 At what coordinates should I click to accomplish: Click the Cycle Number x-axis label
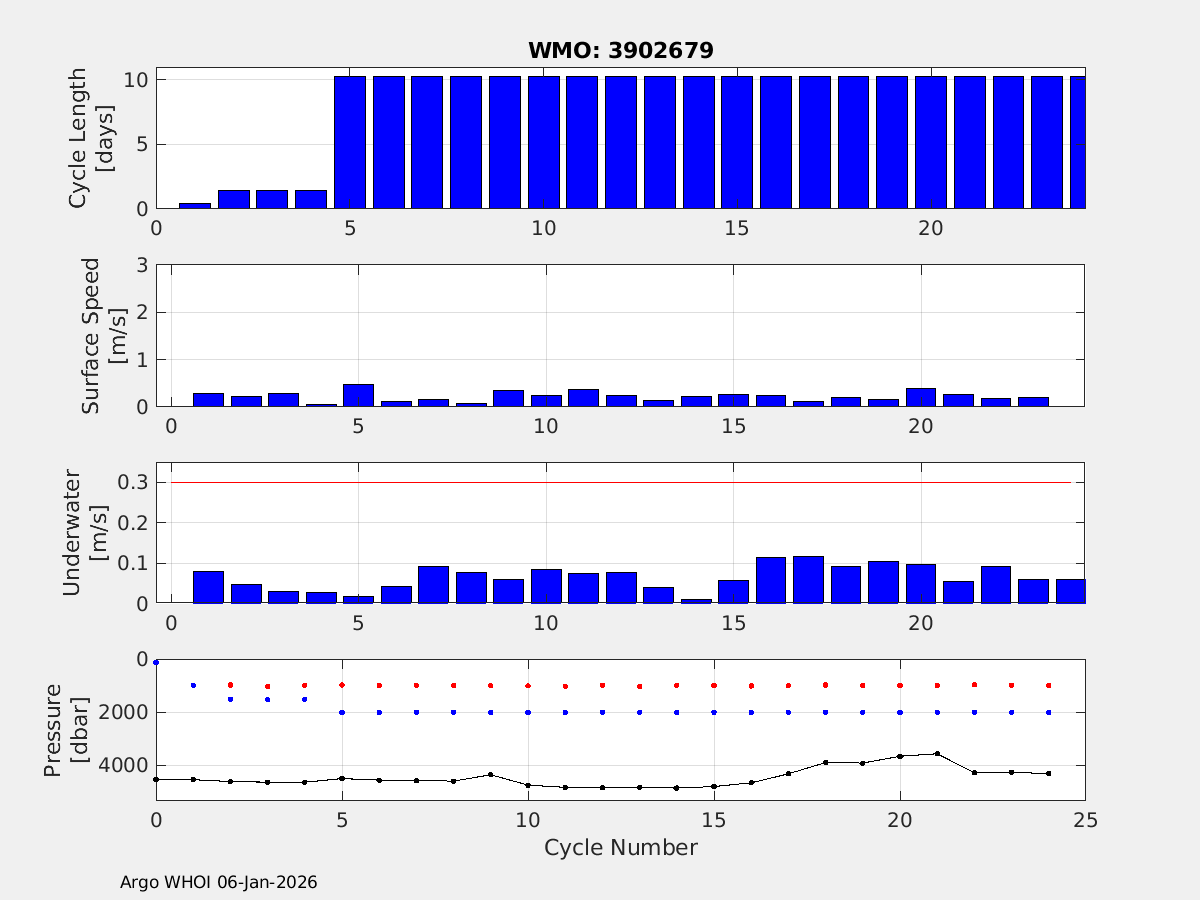[620, 848]
